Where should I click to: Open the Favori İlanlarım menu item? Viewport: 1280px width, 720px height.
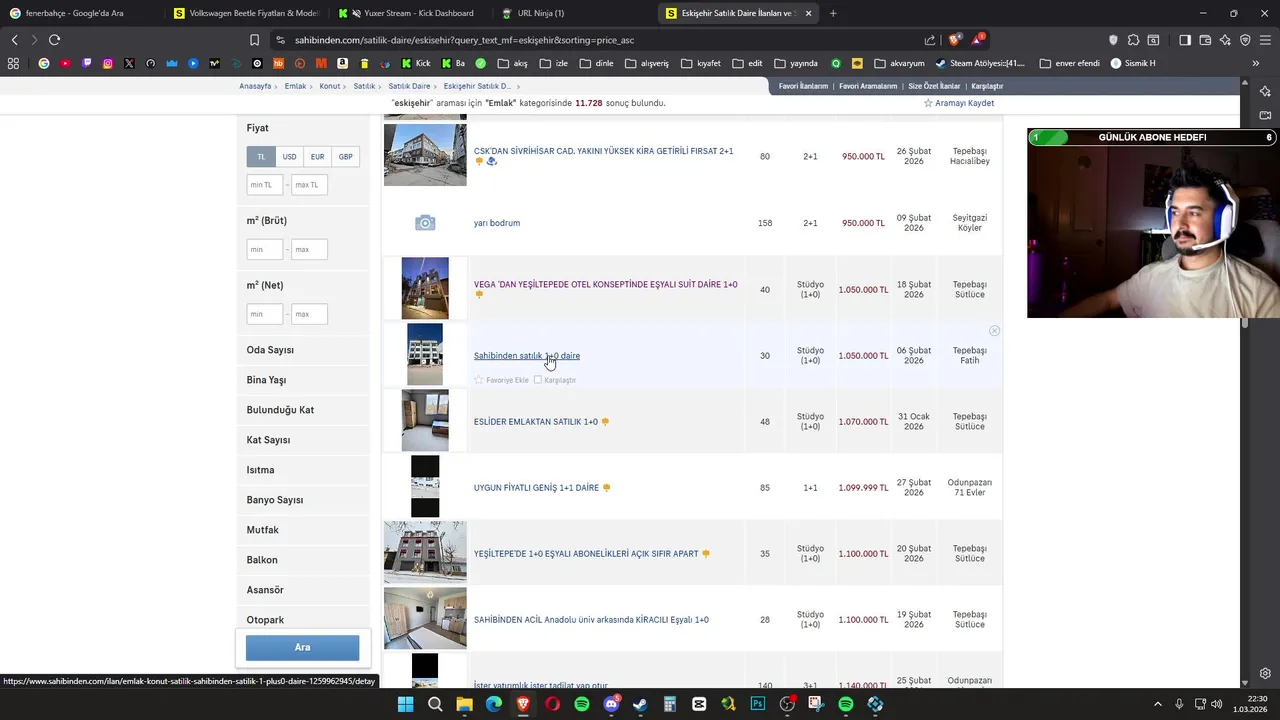click(x=803, y=86)
